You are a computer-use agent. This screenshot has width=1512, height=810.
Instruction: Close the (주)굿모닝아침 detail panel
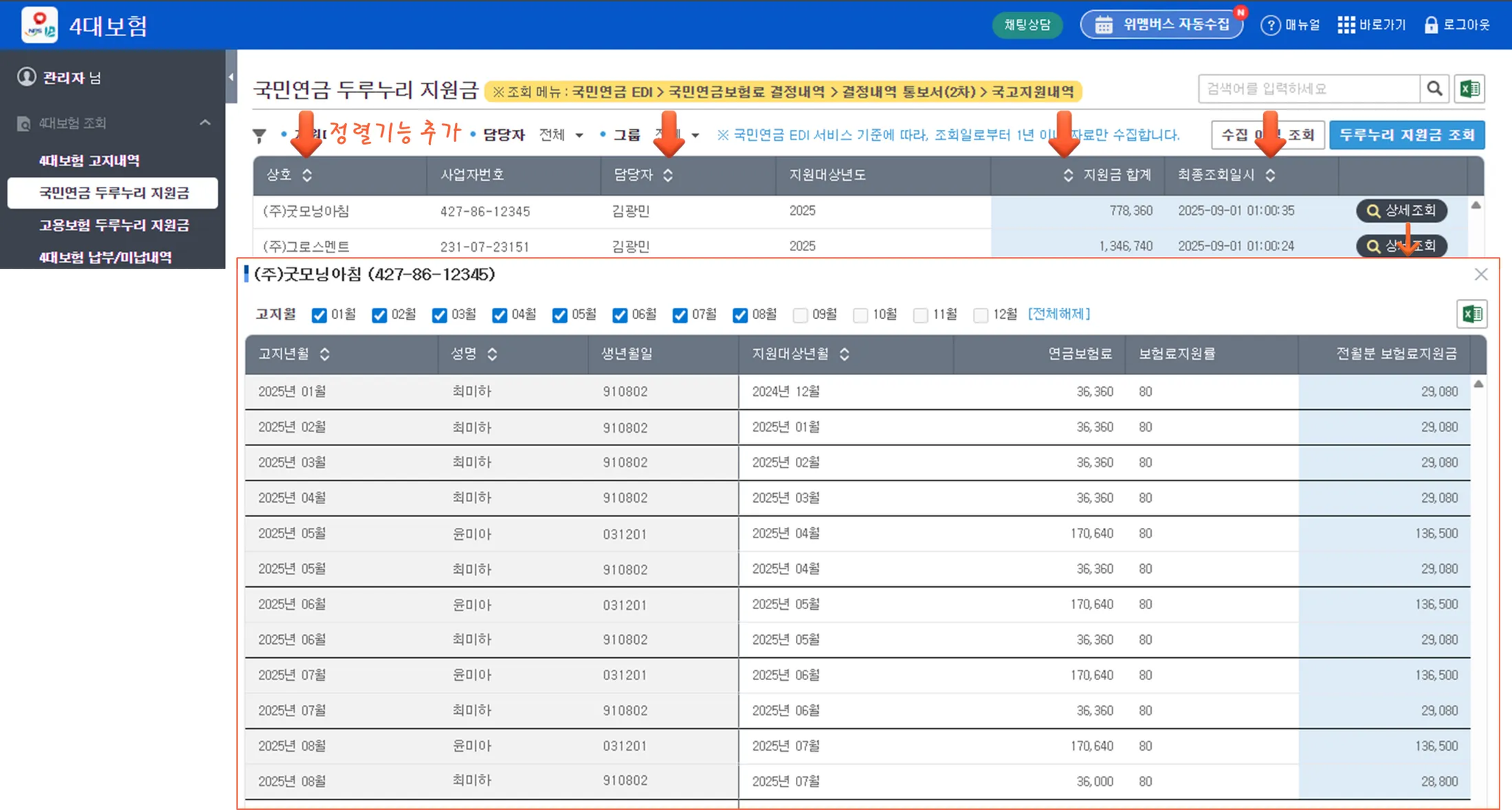coord(1481,275)
